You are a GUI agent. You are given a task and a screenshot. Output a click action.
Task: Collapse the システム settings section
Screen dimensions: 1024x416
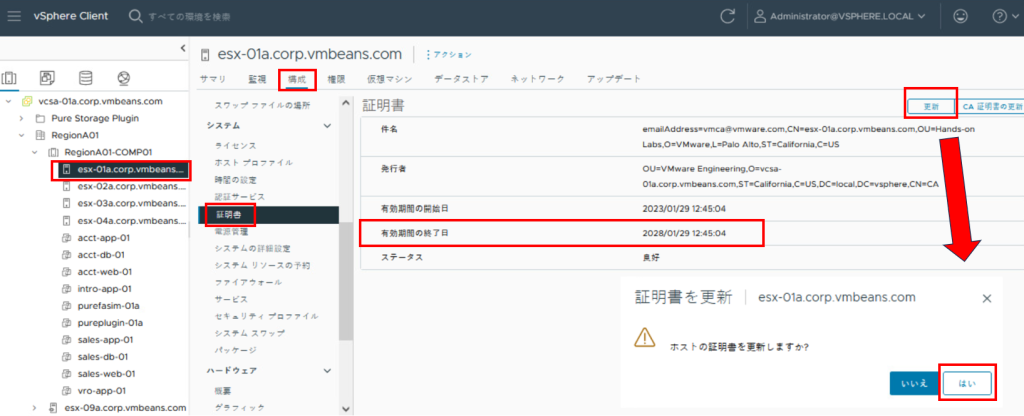[327, 125]
